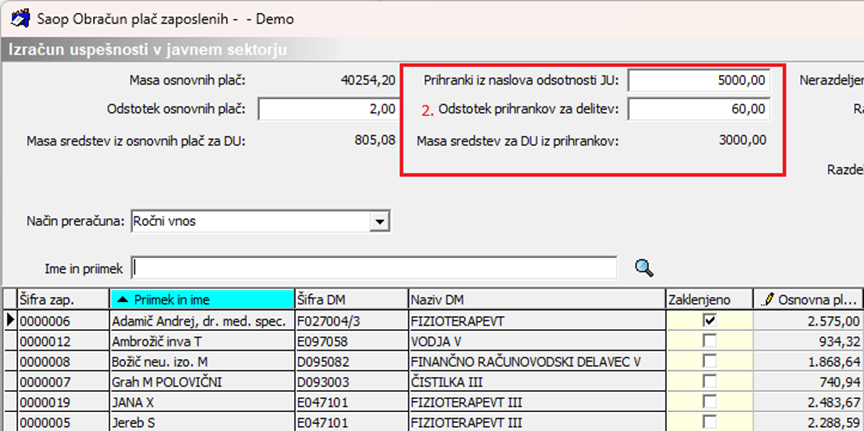Click the Prihranki iz naslova odsotnosti JU field
The width and height of the screenshot is (864, 431).
click(x=699, y=80)
